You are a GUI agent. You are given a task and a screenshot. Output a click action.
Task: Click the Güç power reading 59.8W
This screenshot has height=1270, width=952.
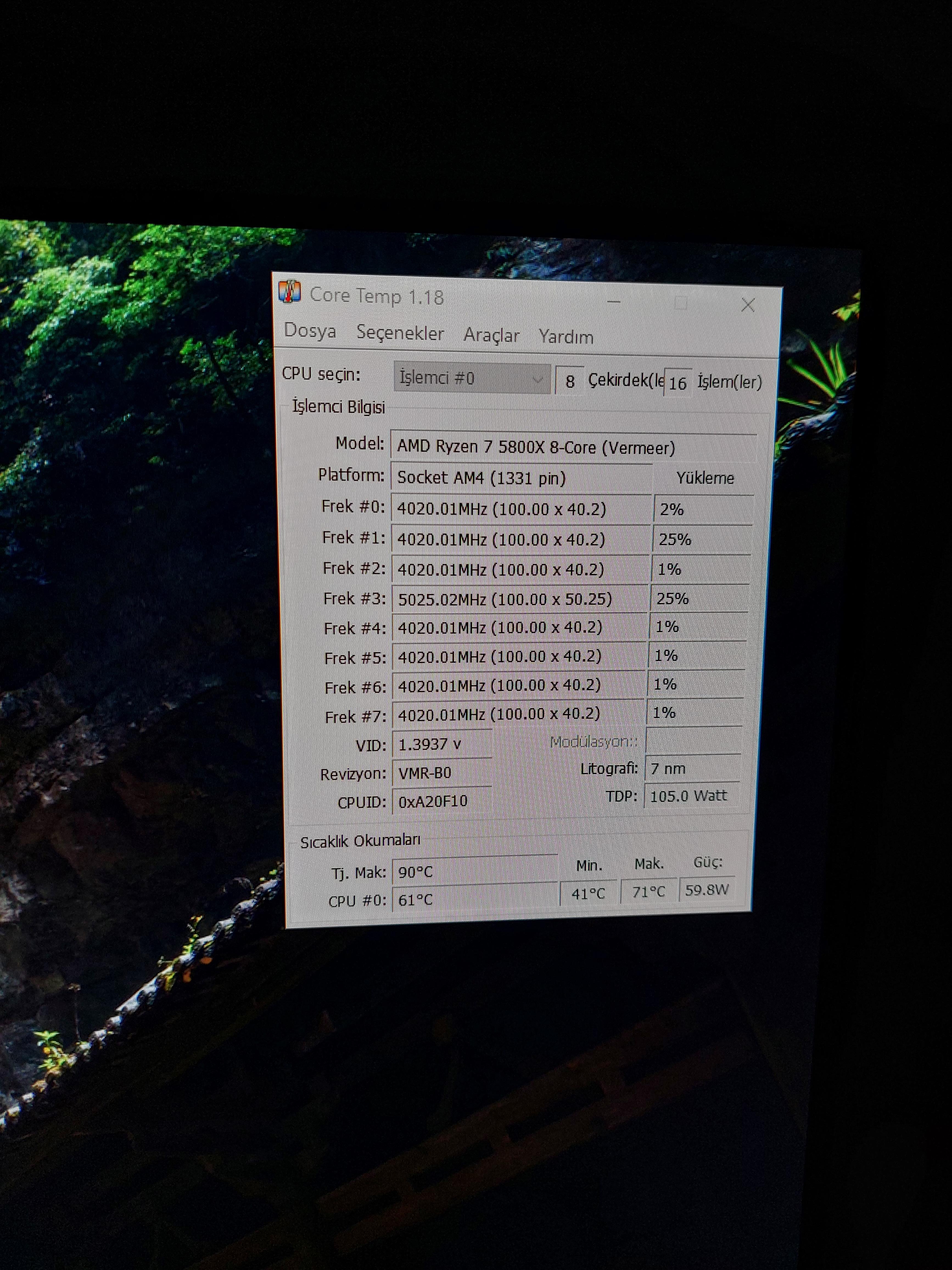click(707, 890)
